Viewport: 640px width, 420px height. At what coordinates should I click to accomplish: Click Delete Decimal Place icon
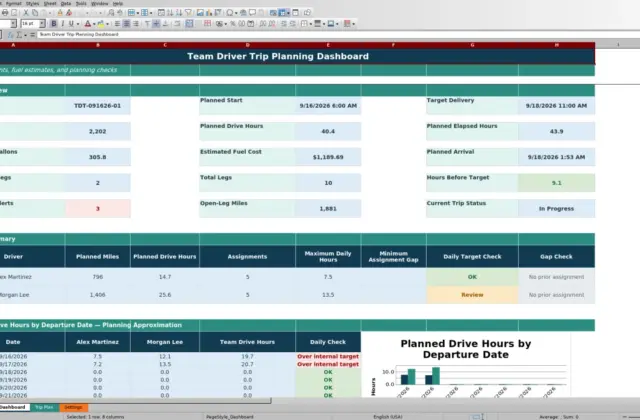(x=272, y=24)
